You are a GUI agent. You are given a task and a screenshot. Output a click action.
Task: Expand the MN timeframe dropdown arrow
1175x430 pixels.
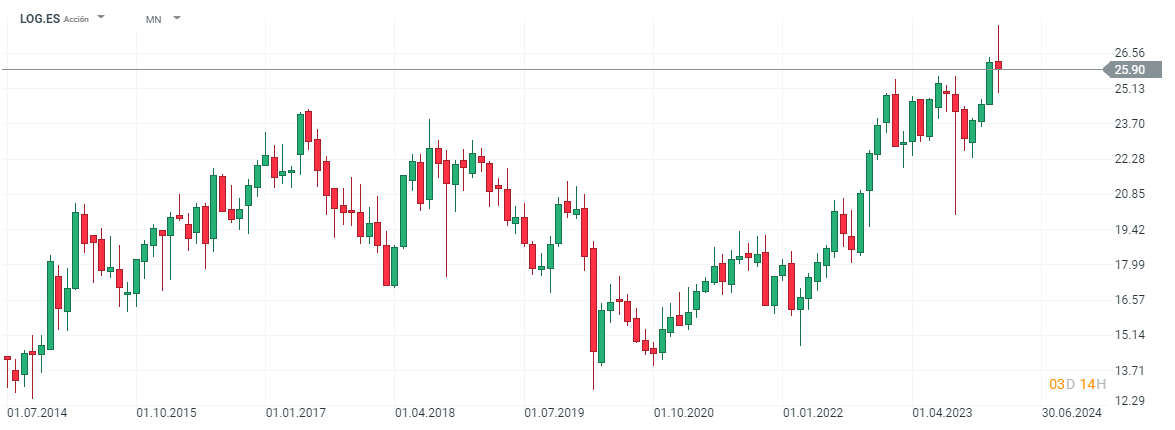pos(177,18)
